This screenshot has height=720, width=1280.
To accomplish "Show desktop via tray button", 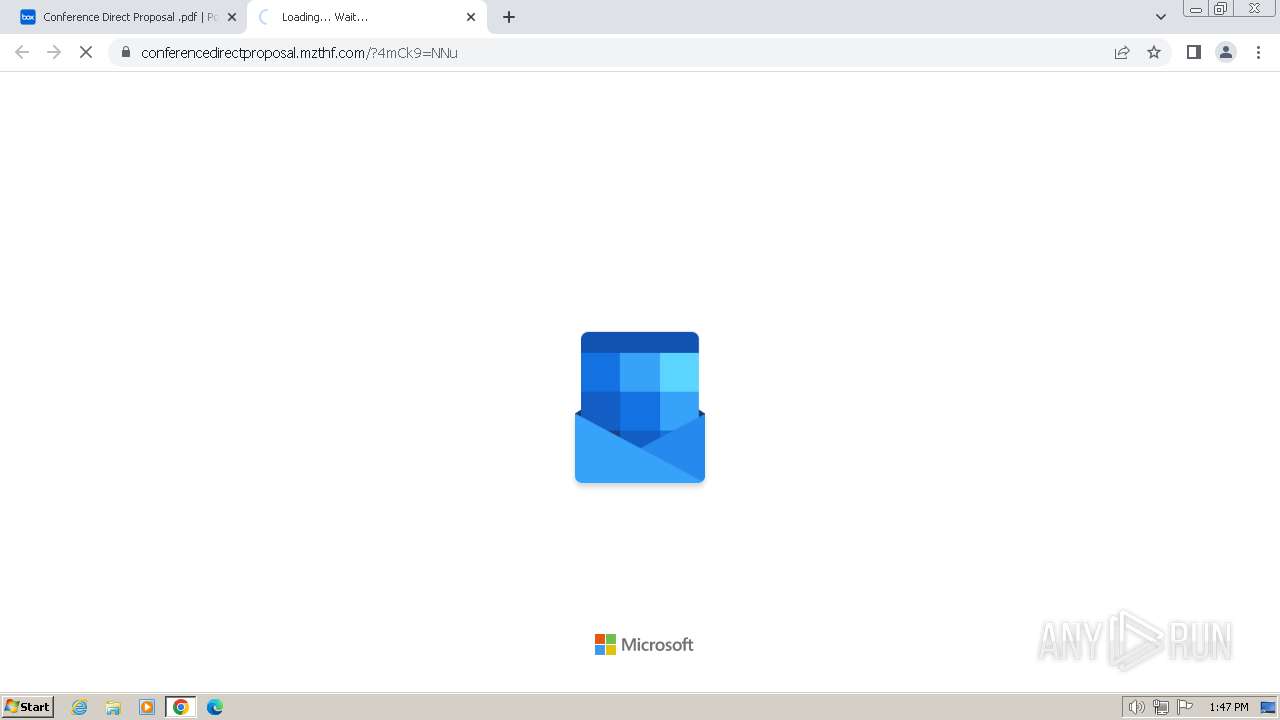I will [1268, 707].
